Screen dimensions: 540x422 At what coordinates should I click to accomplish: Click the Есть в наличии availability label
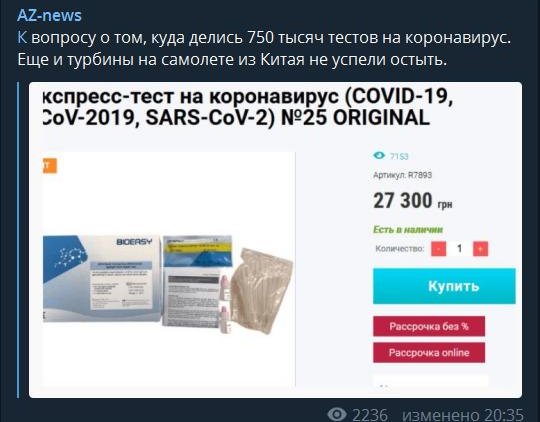408,230
